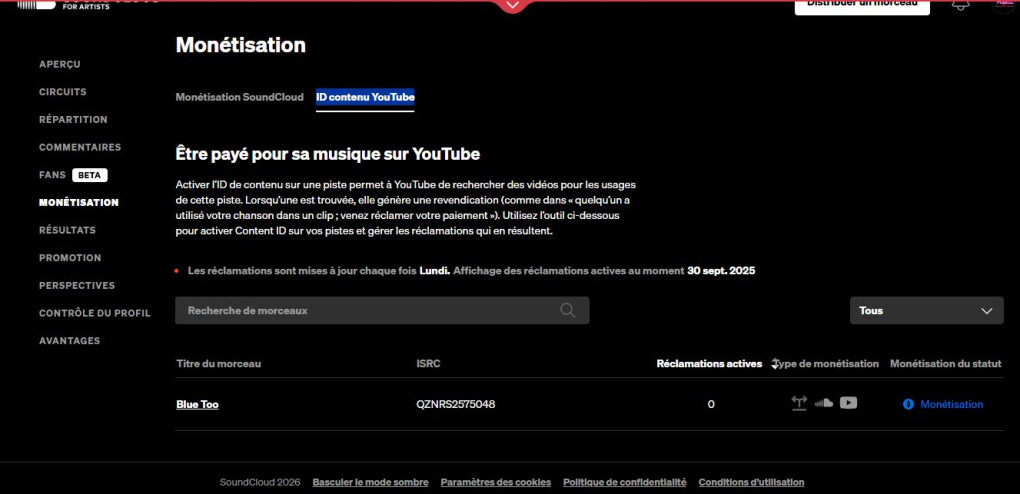Open Fans in the sidebar
Viewport: 1020px width, 494px height.
53,175
